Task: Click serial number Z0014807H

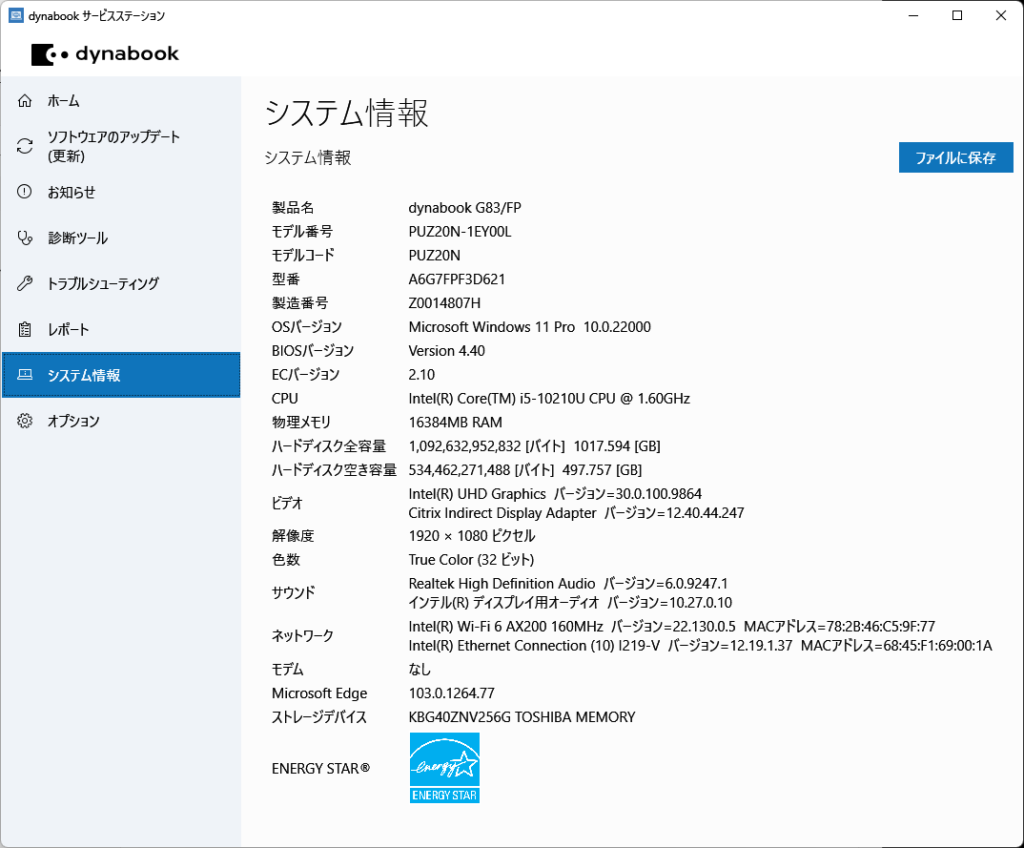Action: 444,303
